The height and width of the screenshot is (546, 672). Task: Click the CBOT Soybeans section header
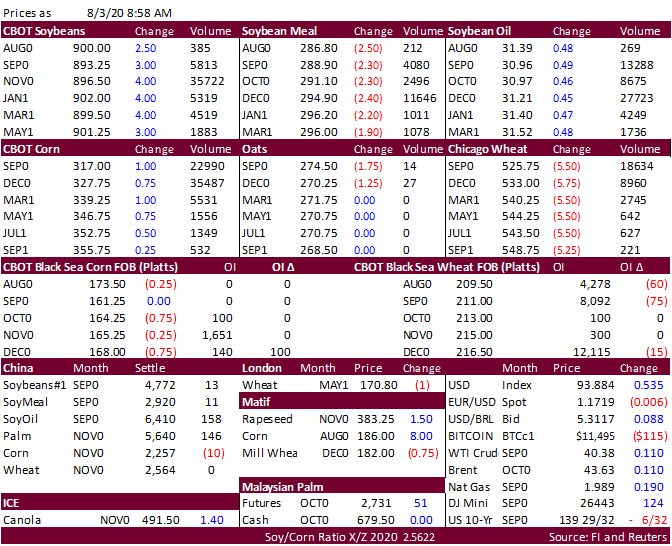click(x=44, y=31)
